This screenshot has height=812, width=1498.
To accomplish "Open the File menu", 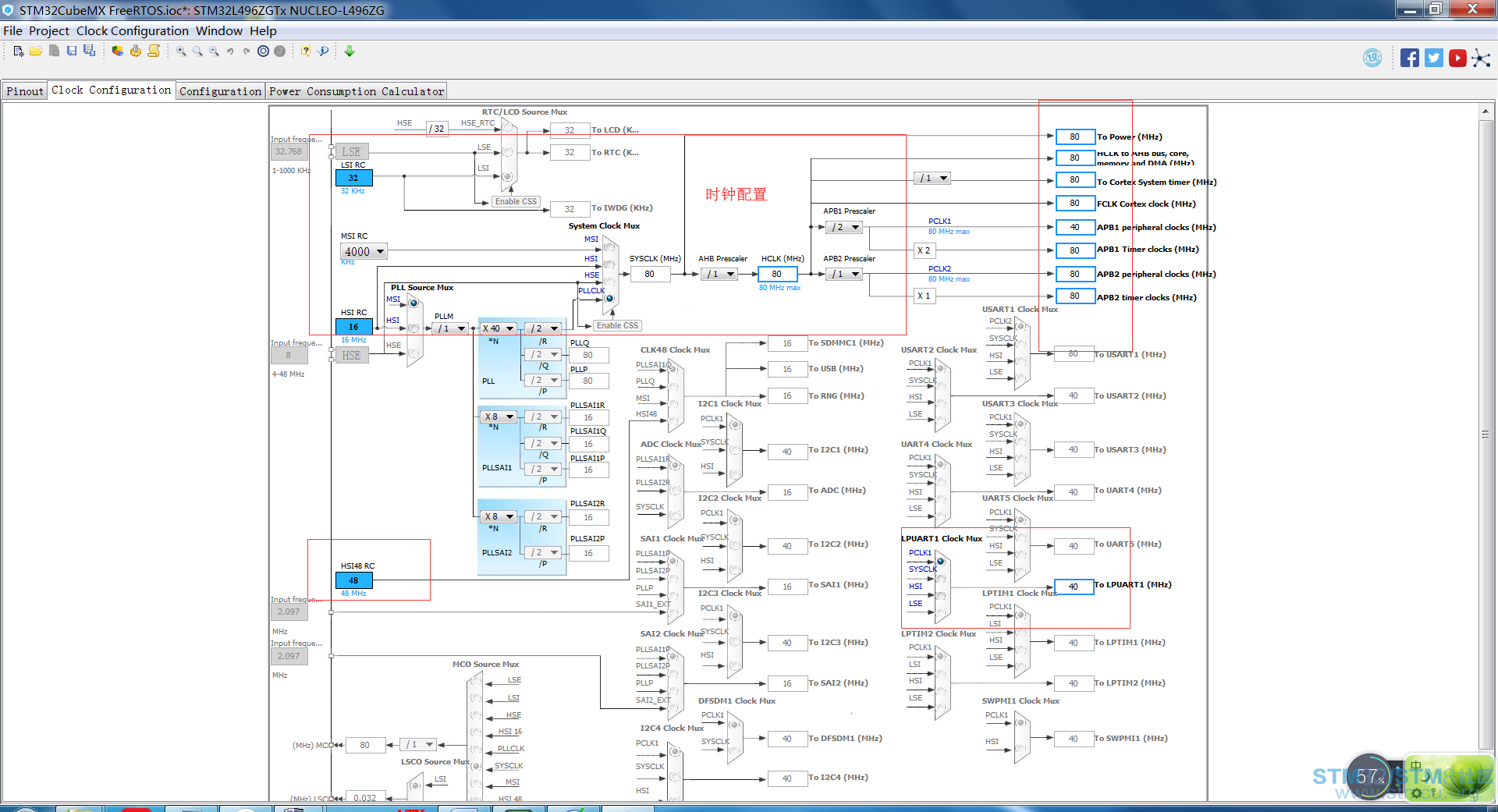I will click(12, 31).
